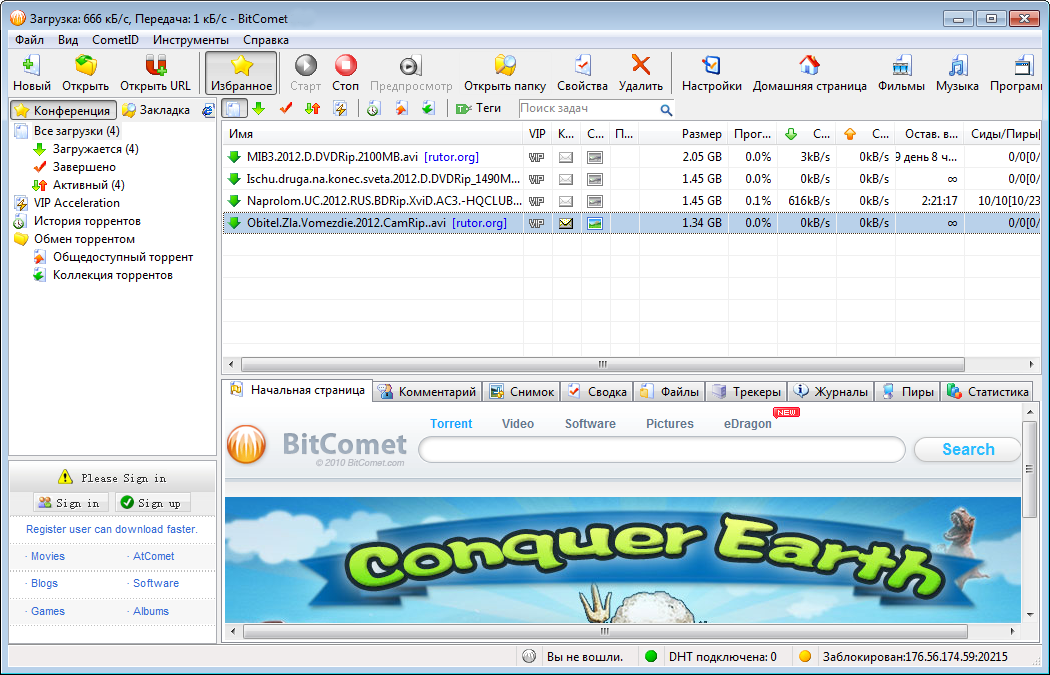Open the Инструменты menu

click(x=191, y=40)
